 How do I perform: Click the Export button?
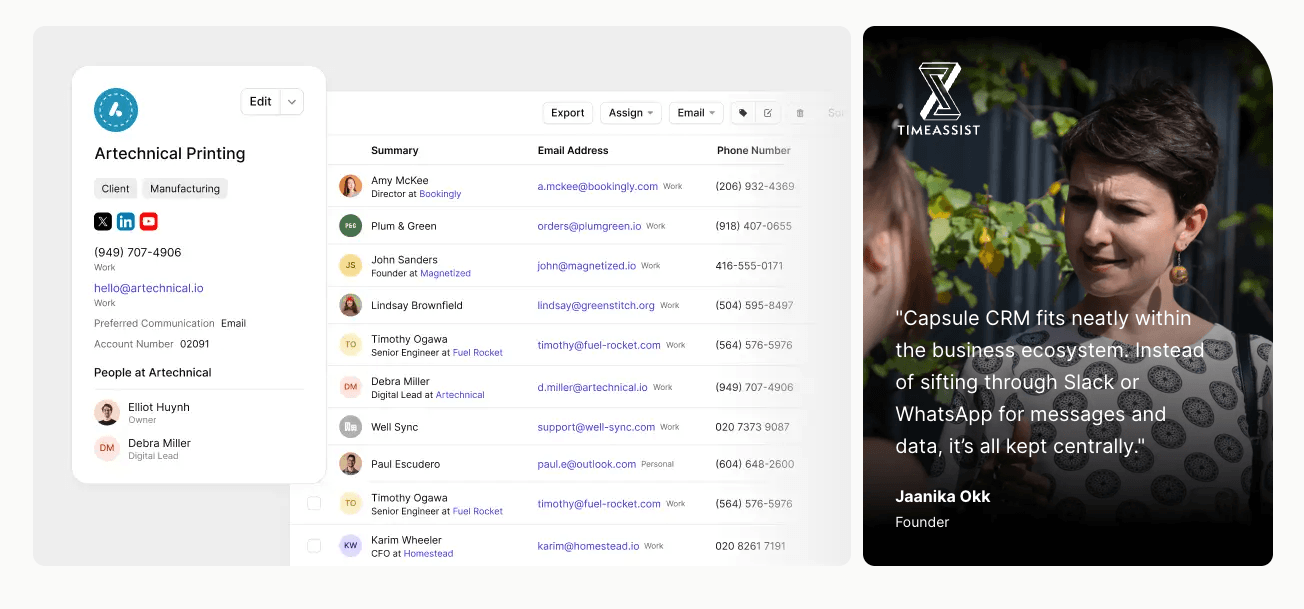click(x=568, y=113)
